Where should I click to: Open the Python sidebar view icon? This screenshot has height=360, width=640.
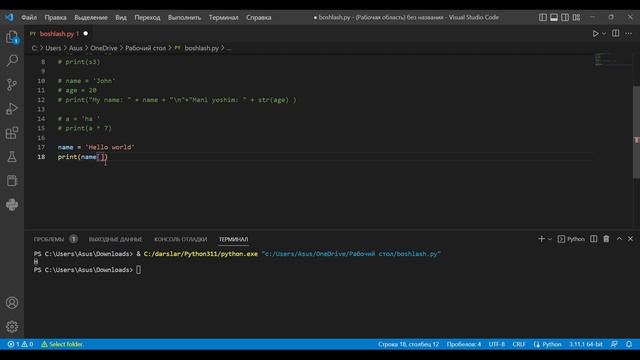[12, 204]
